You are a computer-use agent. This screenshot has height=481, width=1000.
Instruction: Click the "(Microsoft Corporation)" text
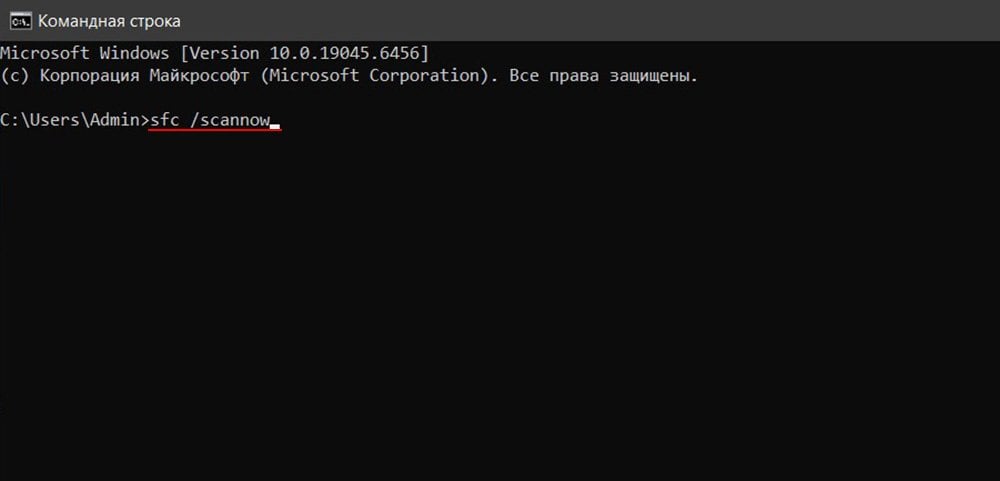(x=369, y=76)
